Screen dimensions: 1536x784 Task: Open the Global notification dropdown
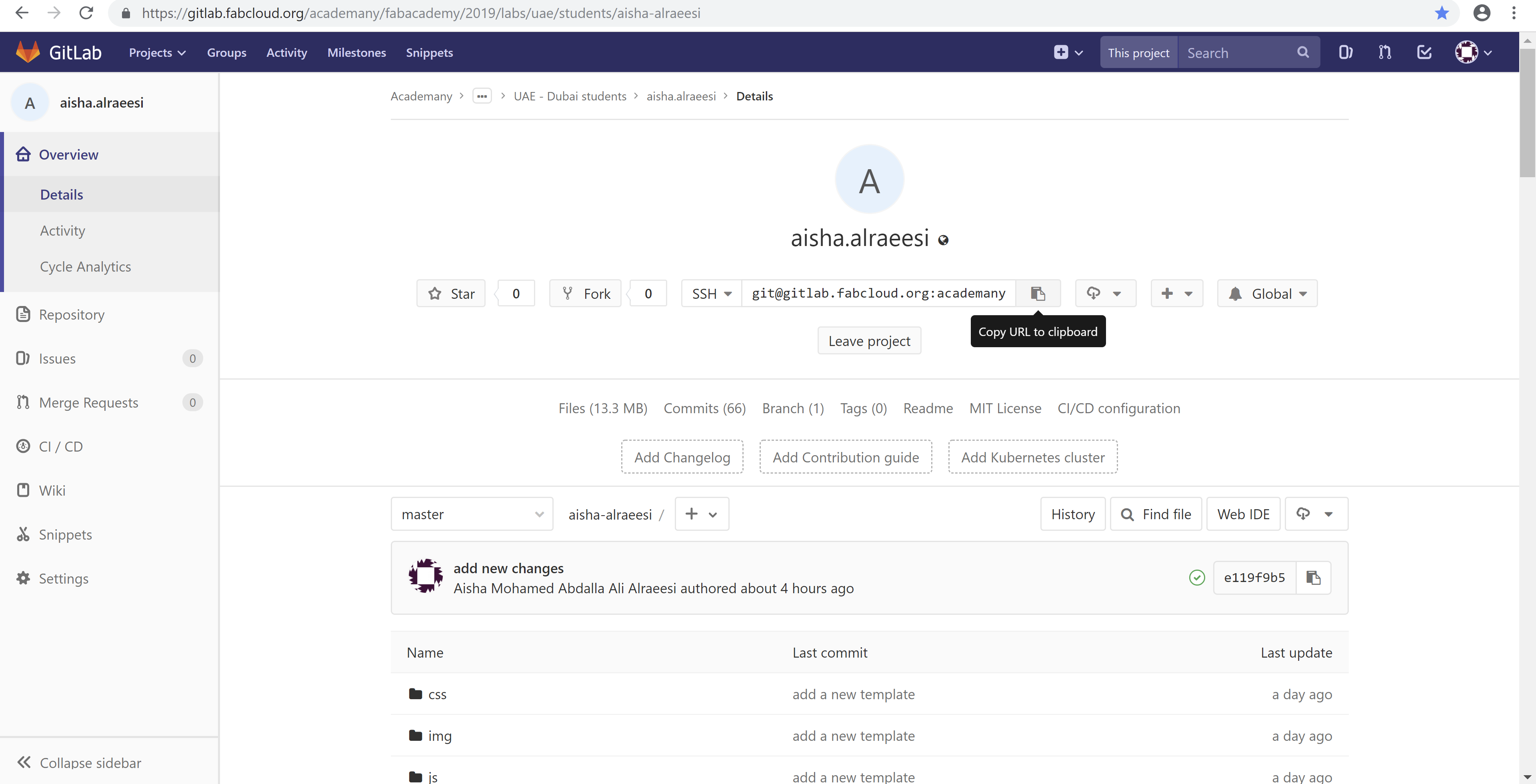(x=1267, y=293)
